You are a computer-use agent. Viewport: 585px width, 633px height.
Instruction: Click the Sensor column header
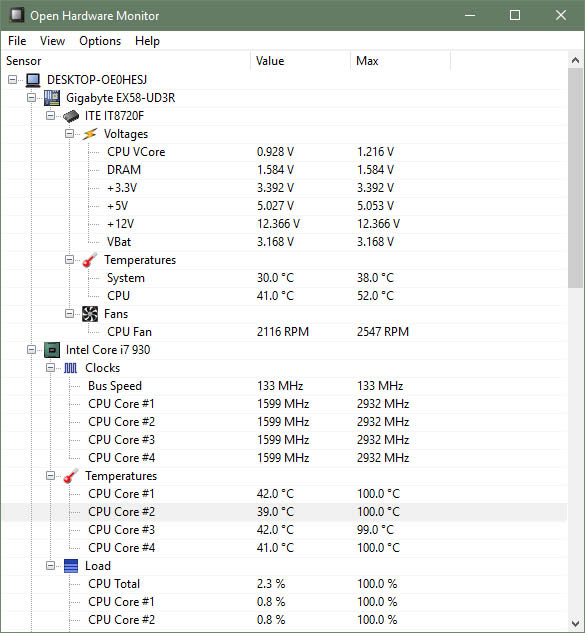pos(127,61)
